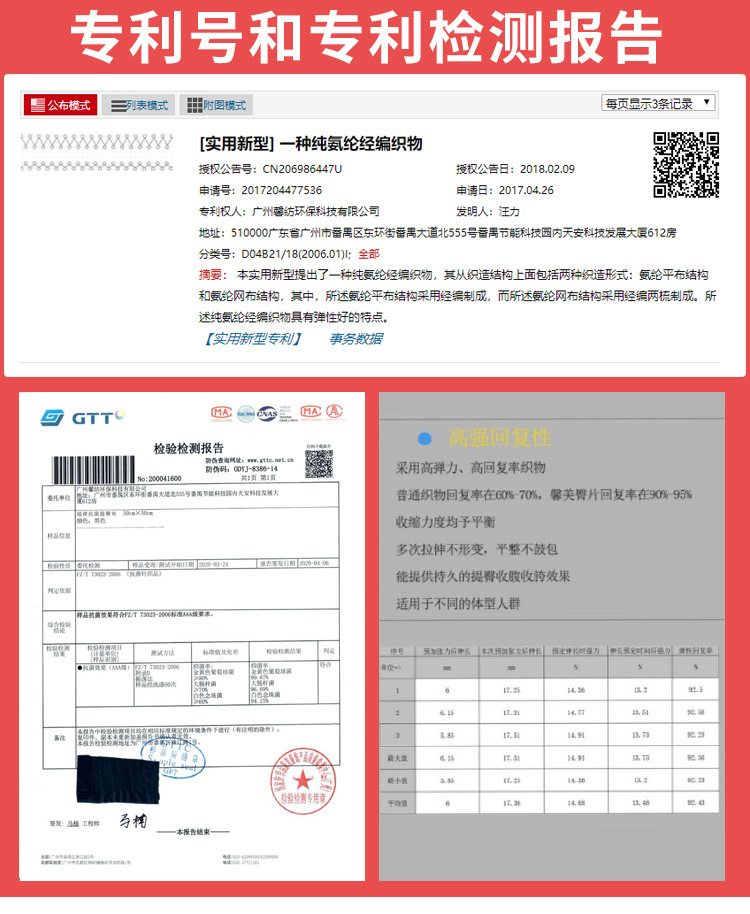Click the 14.68 cell in 平均值 row
750x914 pixels.
click(x=576, y=803)
